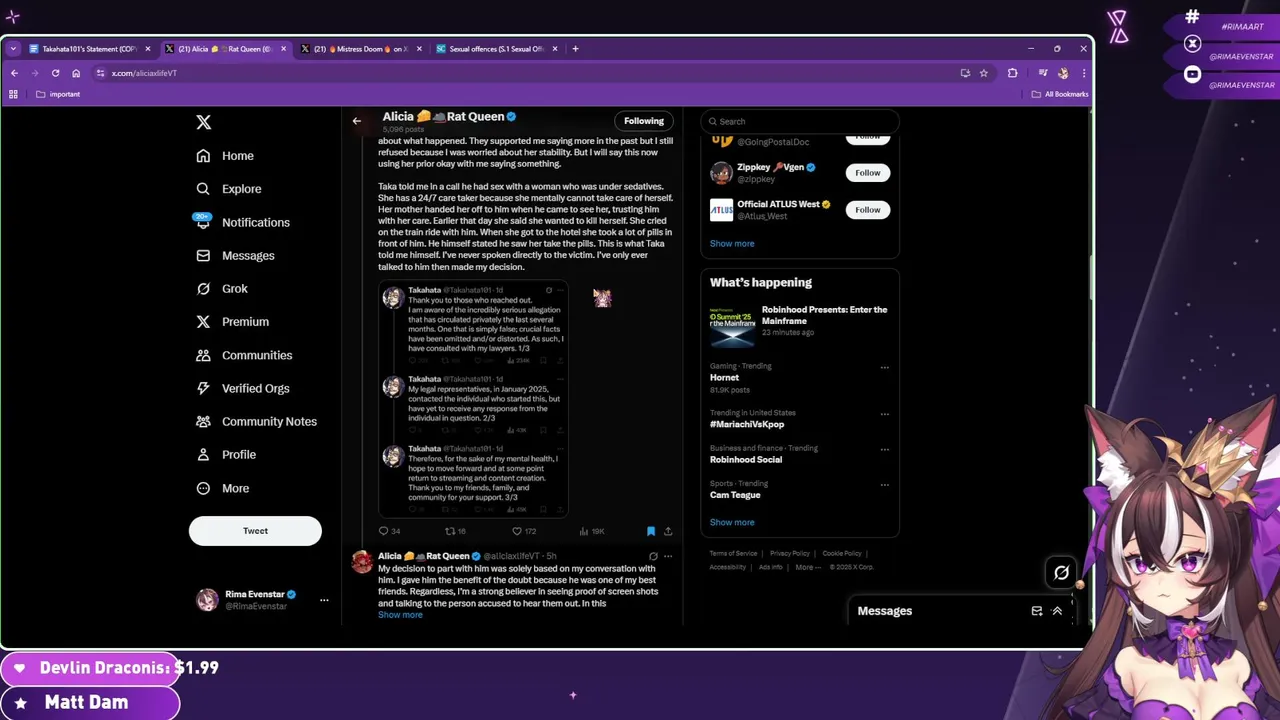Open options for the #MariachiVsKpop trend
Viewport: 1280px width, 720px height.
coord(884,414)
